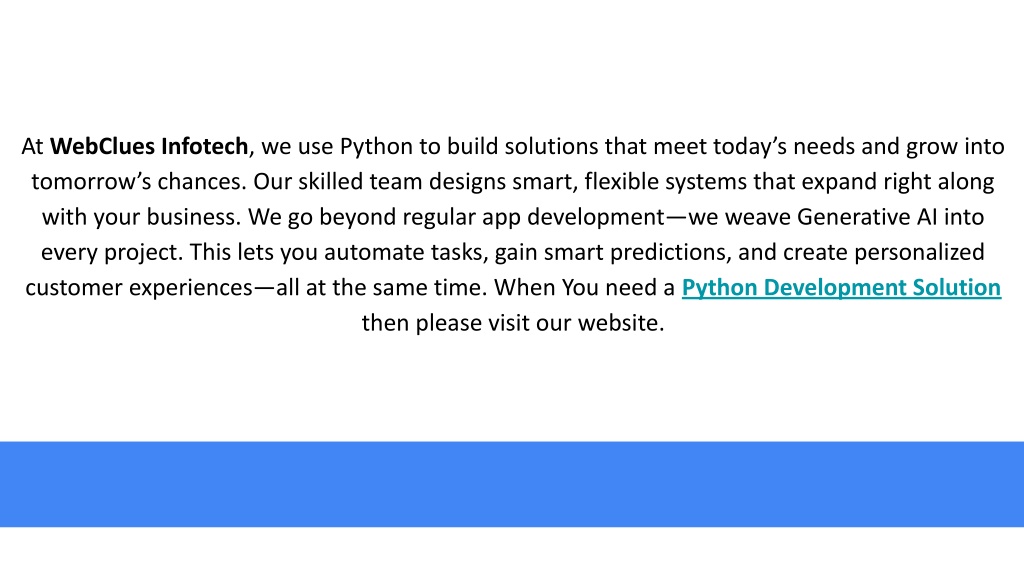
Task: Click the phrase "tomorrow's chances"
Action: [x=138, y=182]
